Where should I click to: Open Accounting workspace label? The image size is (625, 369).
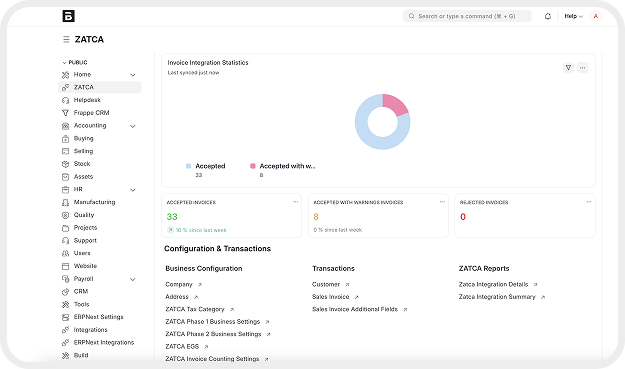90,126
